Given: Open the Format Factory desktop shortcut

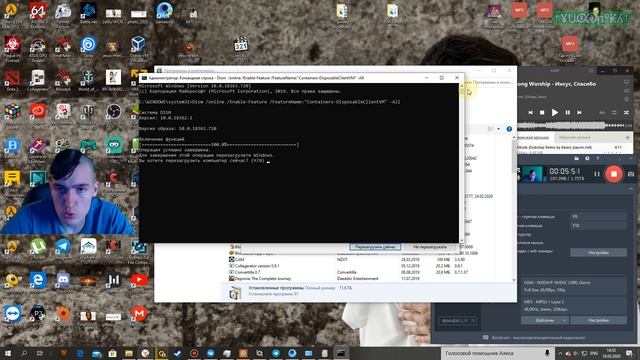Looking at the screenshot, I should point(63,13).
